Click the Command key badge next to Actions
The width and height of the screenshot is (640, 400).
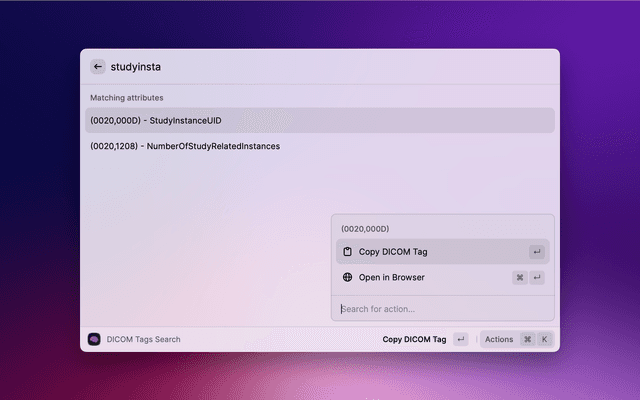click(527, 339)
